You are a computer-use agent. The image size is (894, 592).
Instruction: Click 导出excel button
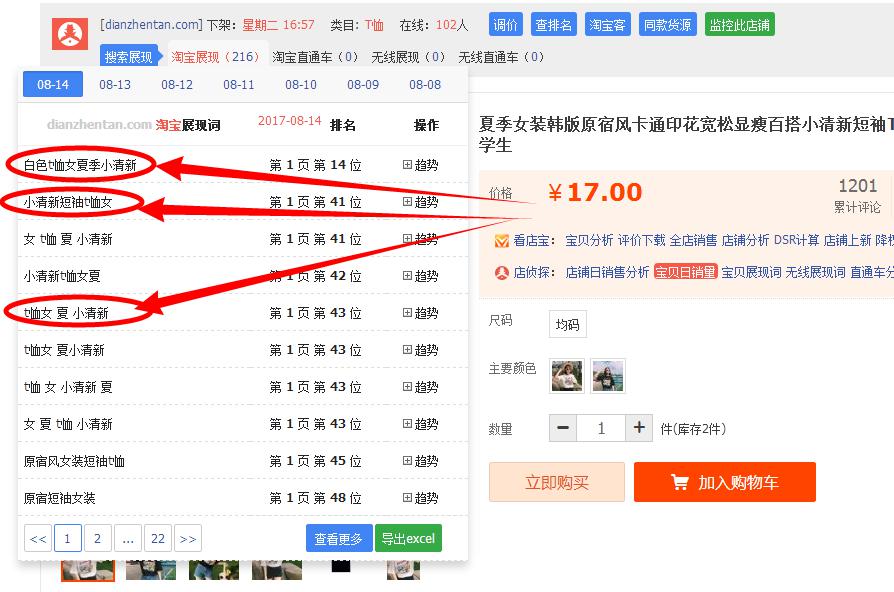408,538
